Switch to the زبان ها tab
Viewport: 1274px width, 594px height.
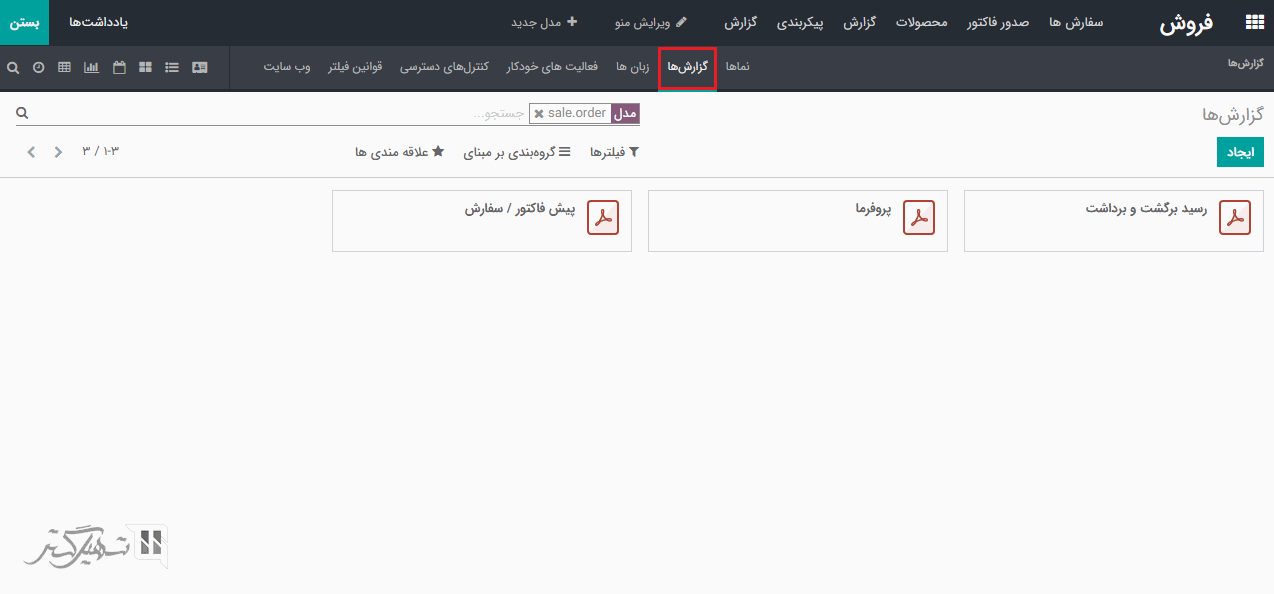pyautogui.click(x=633, y=67)
